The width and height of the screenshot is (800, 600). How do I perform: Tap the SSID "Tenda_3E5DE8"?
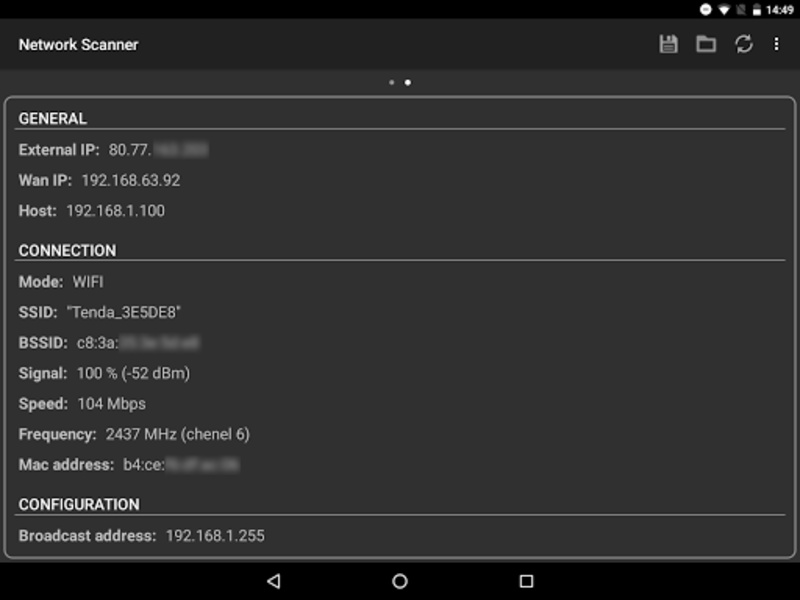[x=123, y=312]
